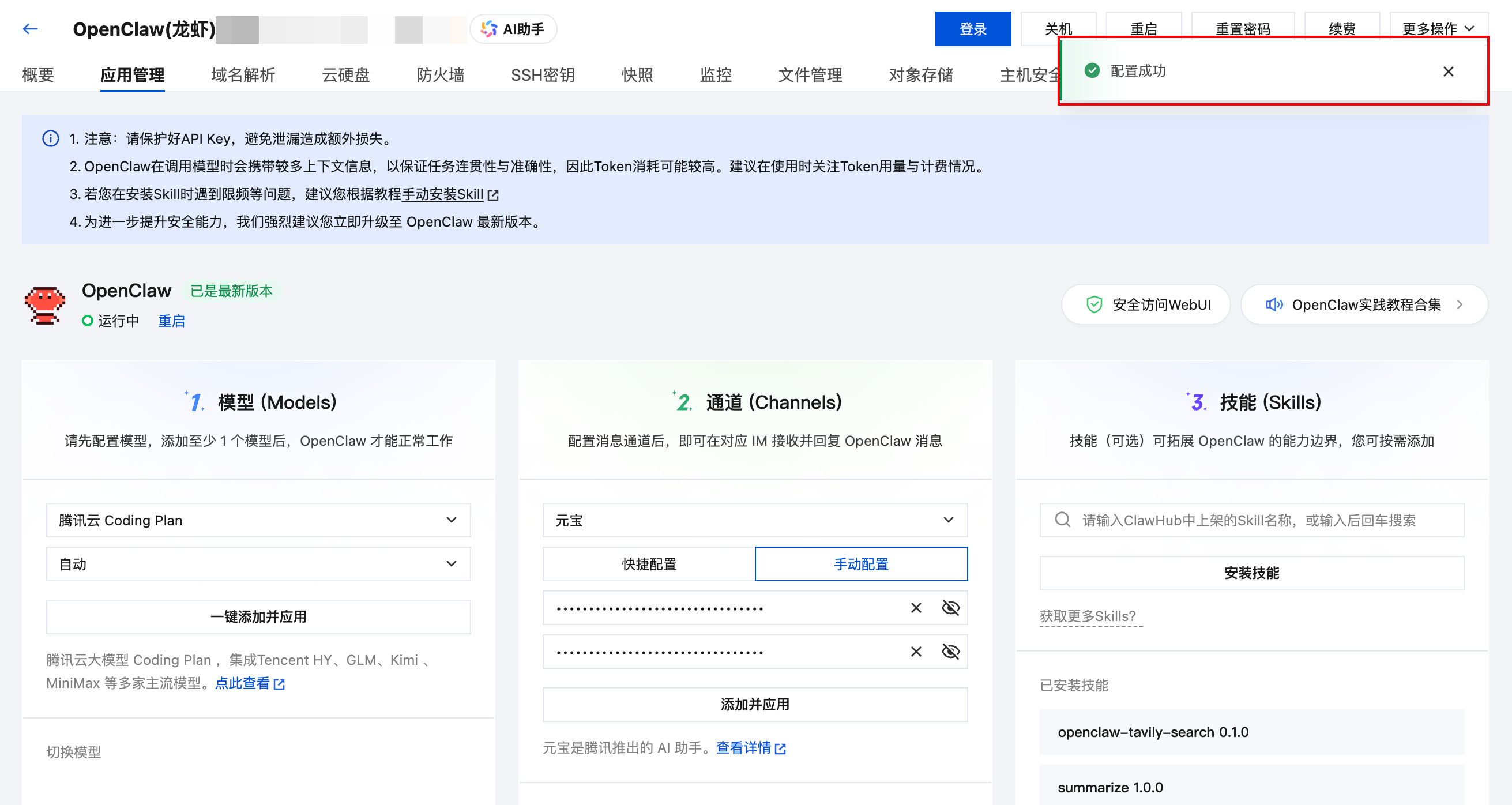Open 安全访问WebUI with the shield icon

click(x=1145, y=304)
